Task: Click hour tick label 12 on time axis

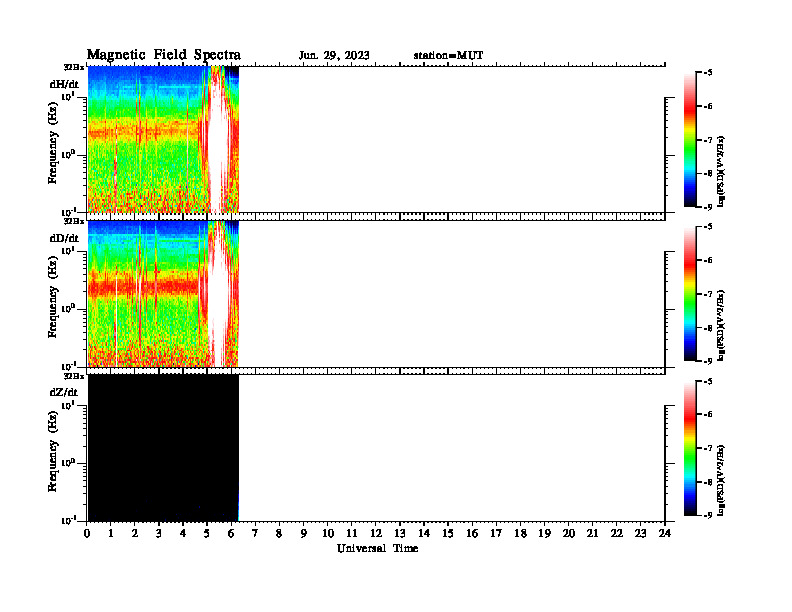Action: point(376,533)
